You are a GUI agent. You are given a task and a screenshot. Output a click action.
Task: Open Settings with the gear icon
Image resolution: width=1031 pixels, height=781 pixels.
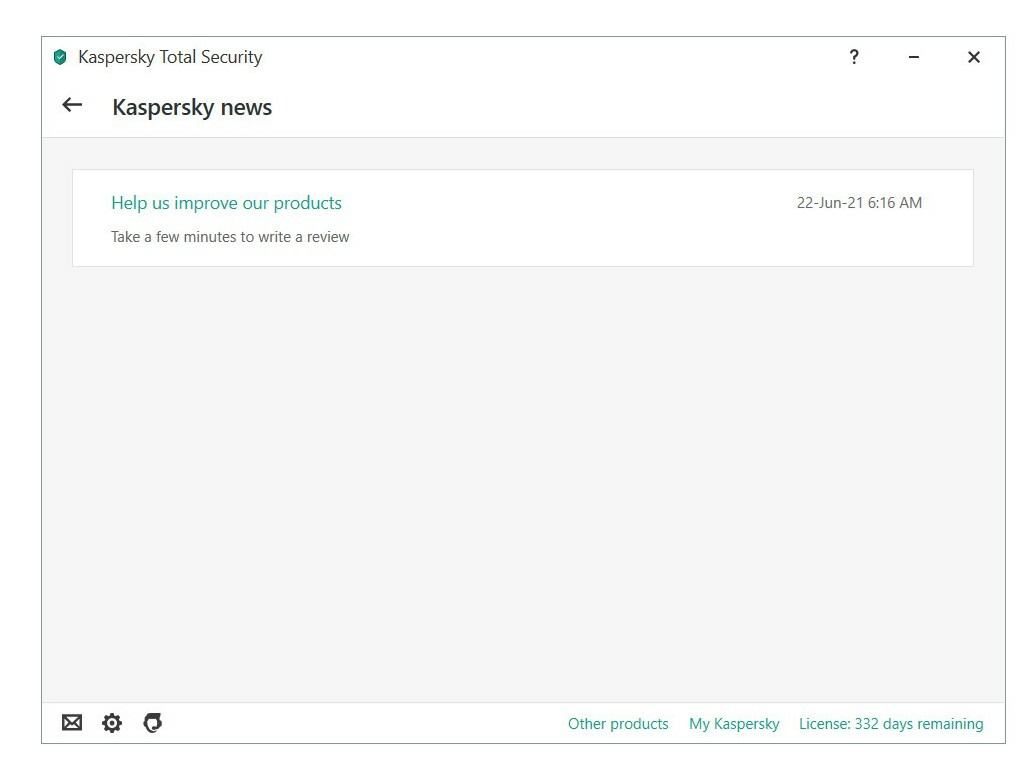point(112,723)
